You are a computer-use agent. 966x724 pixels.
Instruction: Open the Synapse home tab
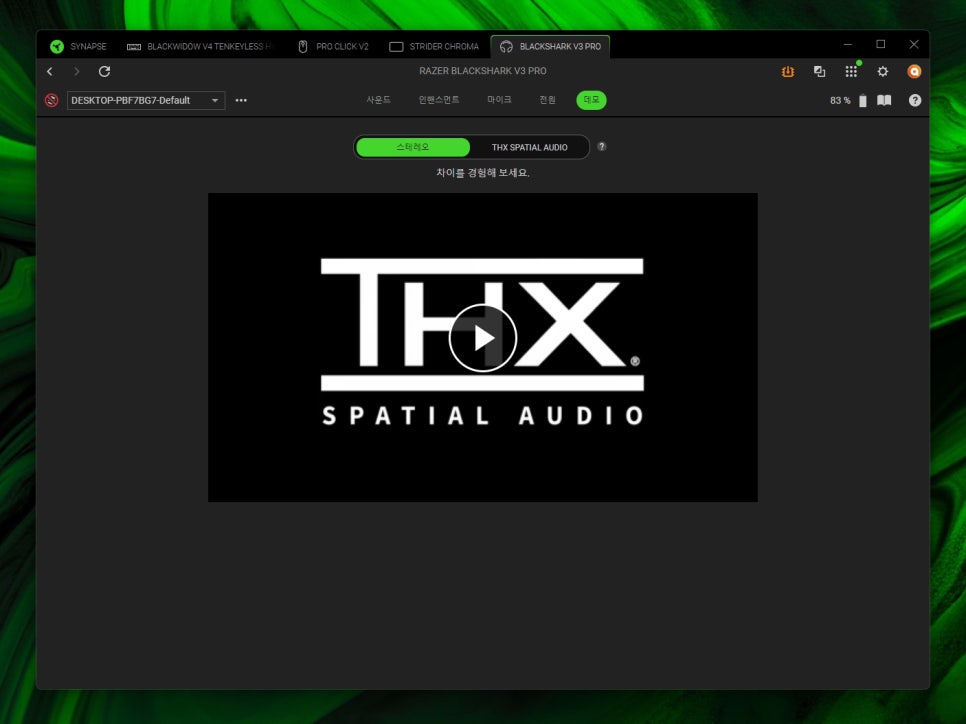coord(78,46)
